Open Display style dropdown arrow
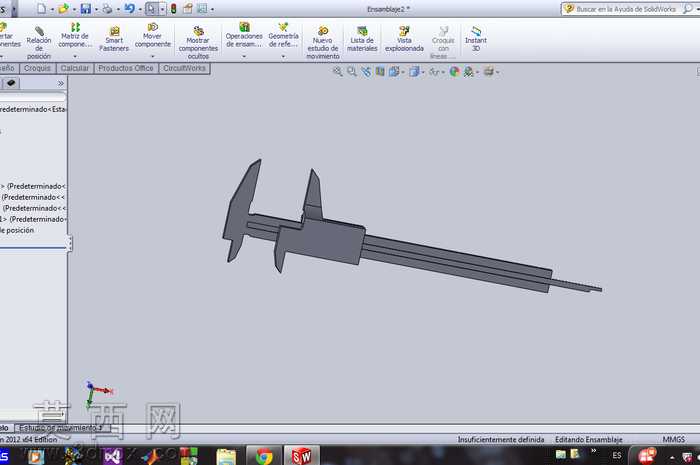The width and height of the screenshot is (700, 465). coord(422,72)
